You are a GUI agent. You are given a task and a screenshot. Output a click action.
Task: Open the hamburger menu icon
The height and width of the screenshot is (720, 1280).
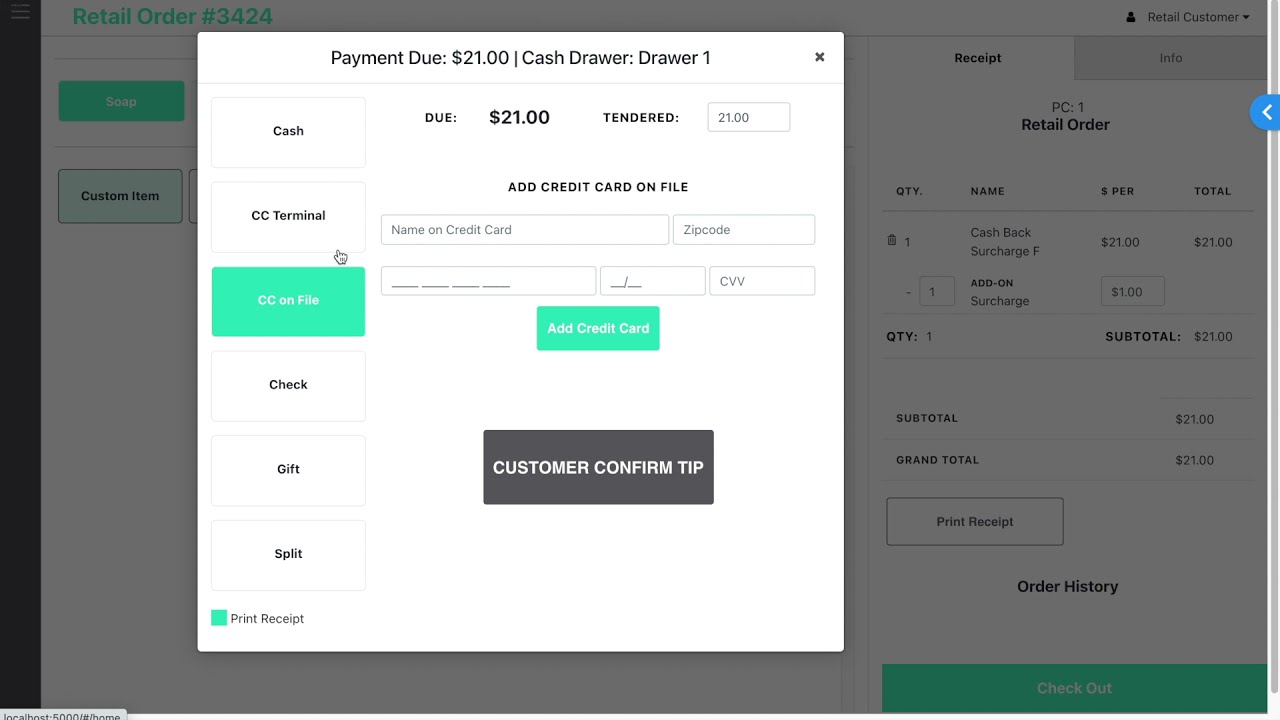coord(20,12)
